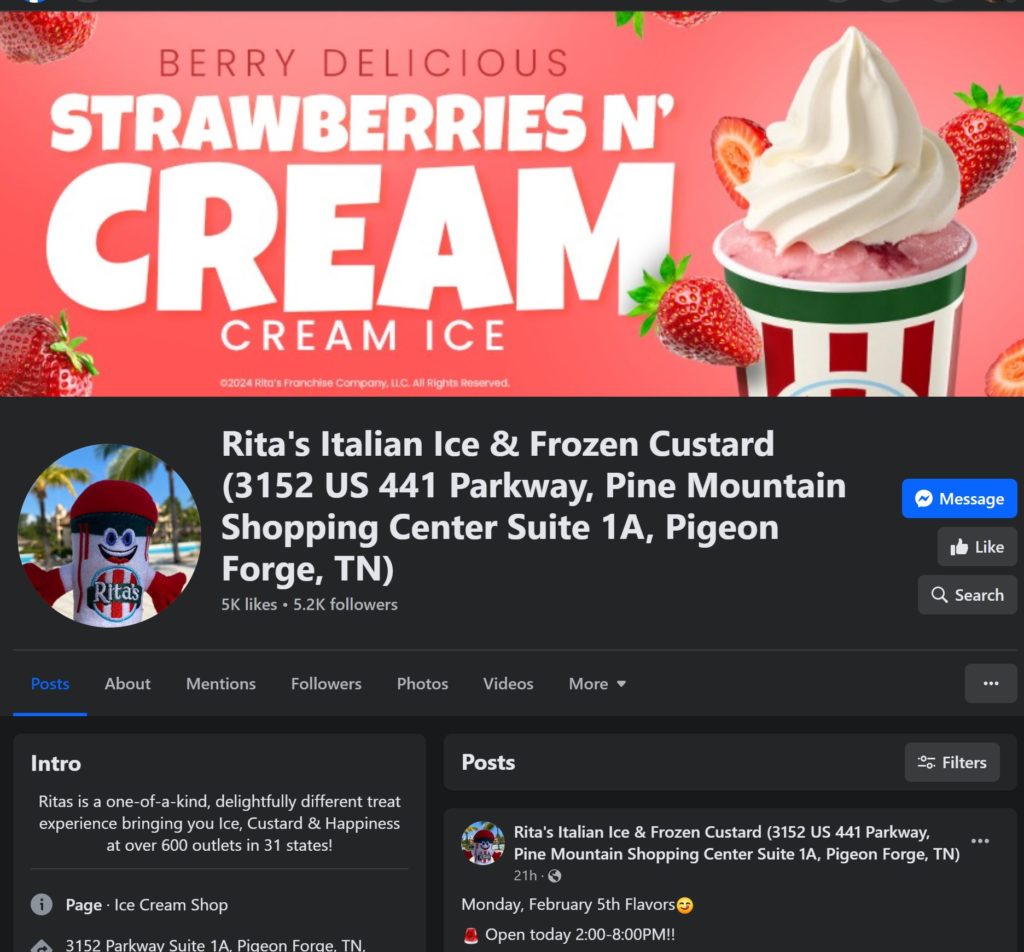Open the Strawberries N' Cream cover photo
This screenshot has height=952, width=1024.
point(512,204)
